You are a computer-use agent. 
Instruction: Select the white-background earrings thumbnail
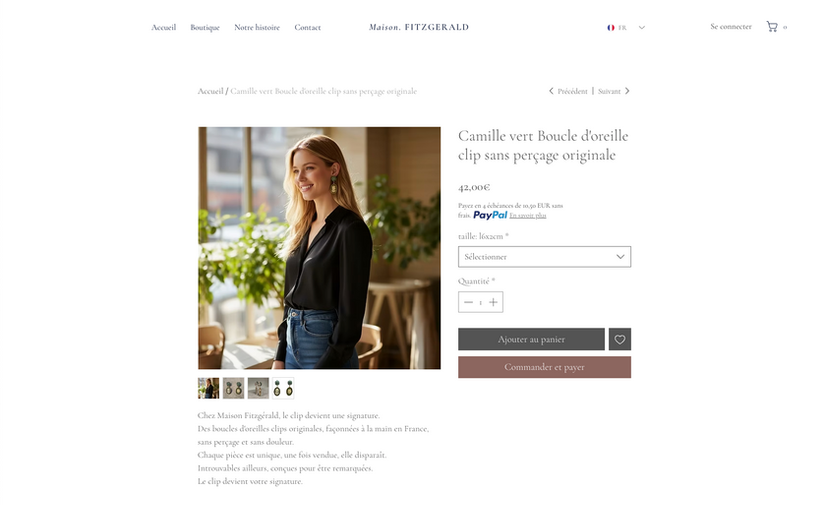tap(283, 388)
